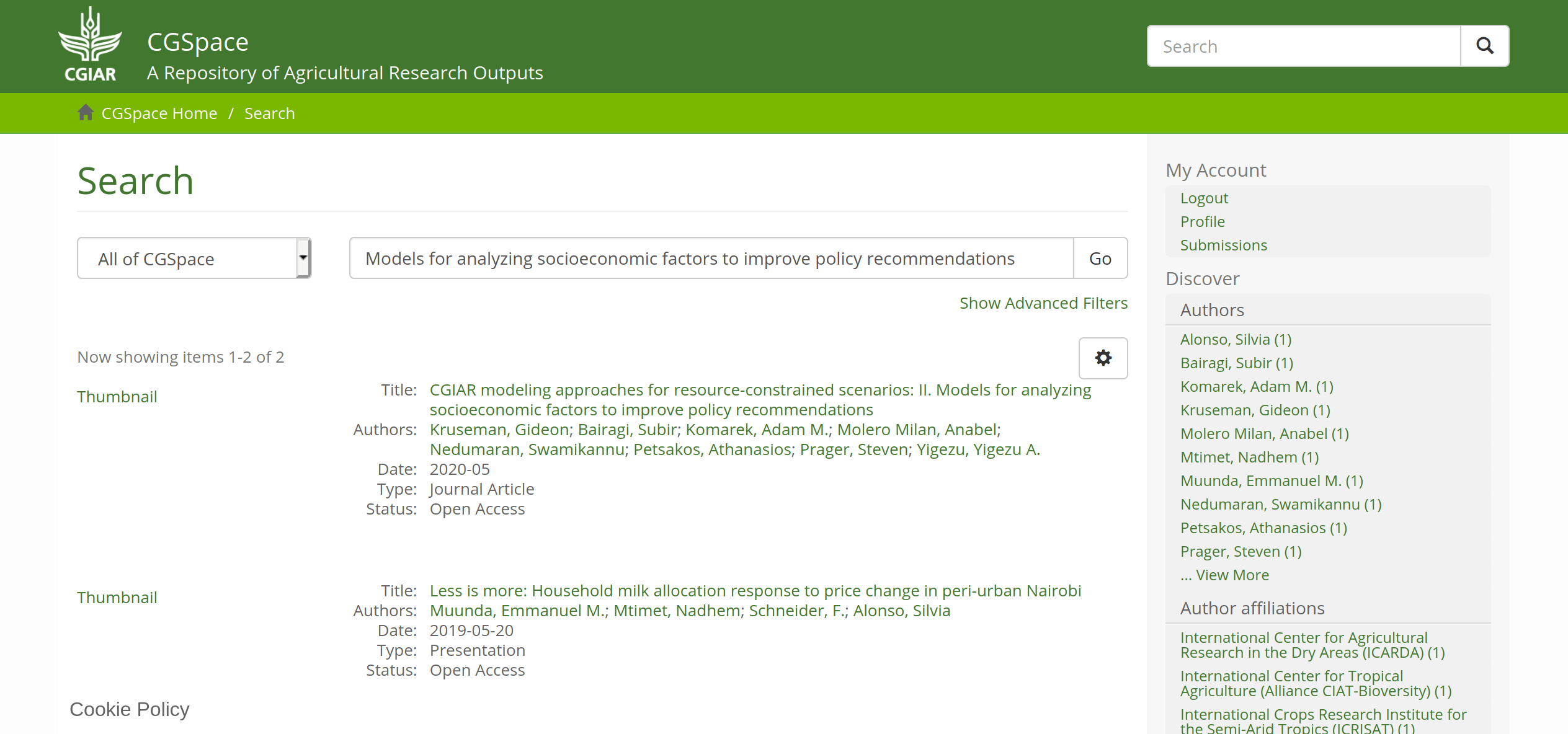The height and width of the screenshot is (734, 1568).
Task: Click the Submissions icon under My Account
Action: [x=1223, y=244]
